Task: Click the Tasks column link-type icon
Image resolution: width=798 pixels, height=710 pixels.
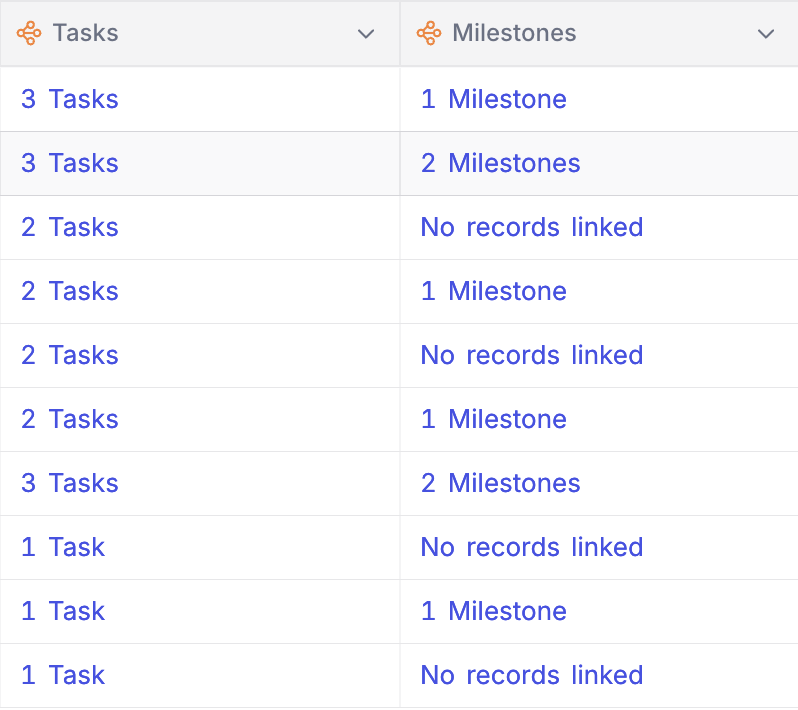Action: click(29, 33)
